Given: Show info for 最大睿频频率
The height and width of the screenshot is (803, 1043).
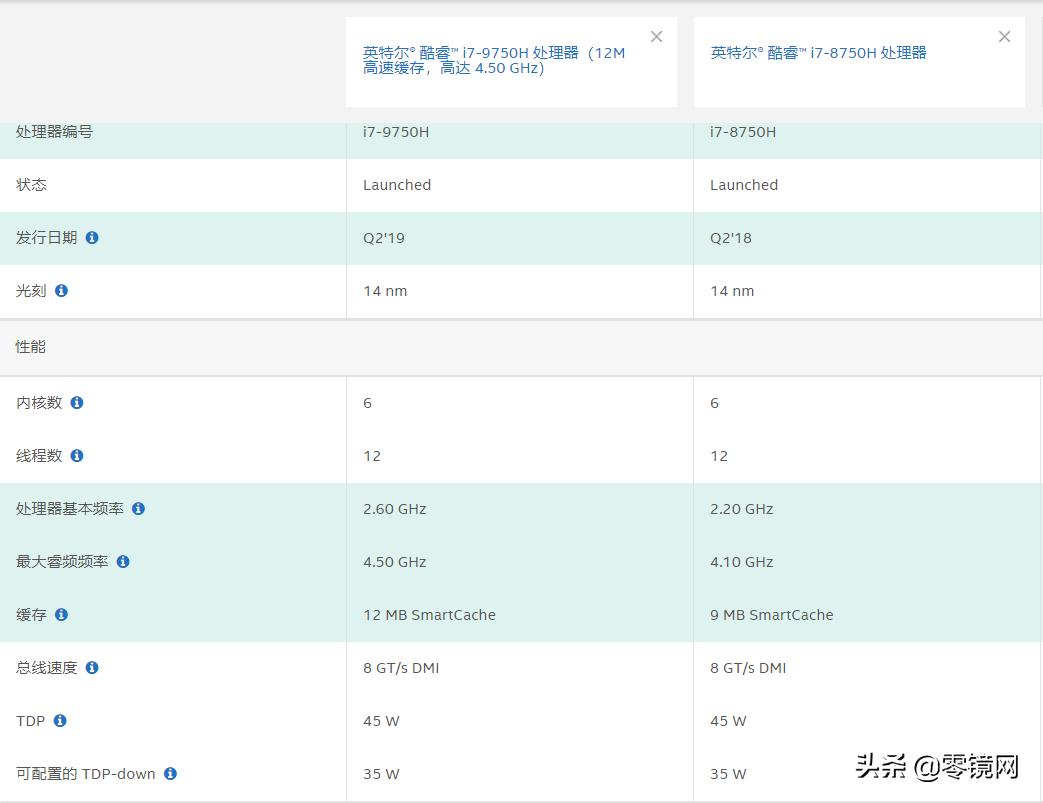Looking at the screenshot, I should 123,562.
